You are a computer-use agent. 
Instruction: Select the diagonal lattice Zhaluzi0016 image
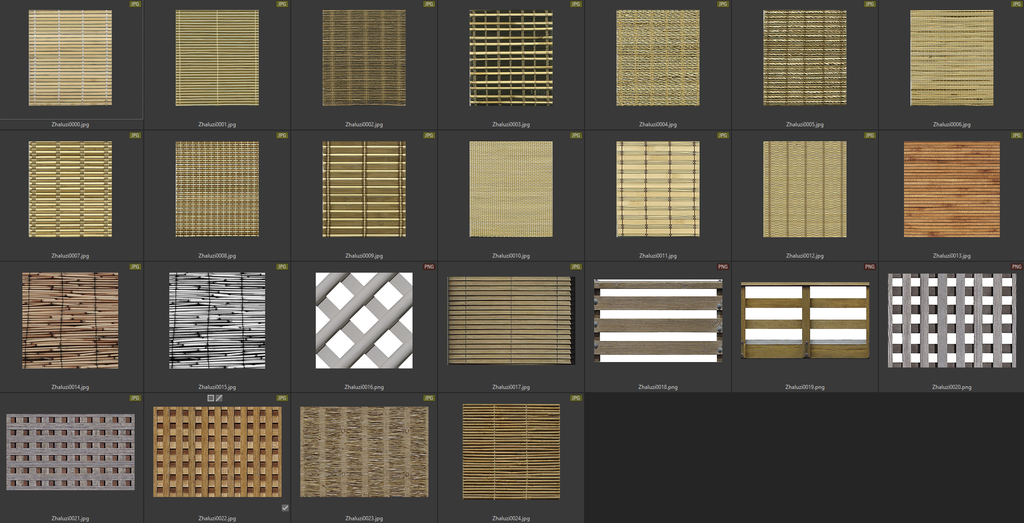364,320
